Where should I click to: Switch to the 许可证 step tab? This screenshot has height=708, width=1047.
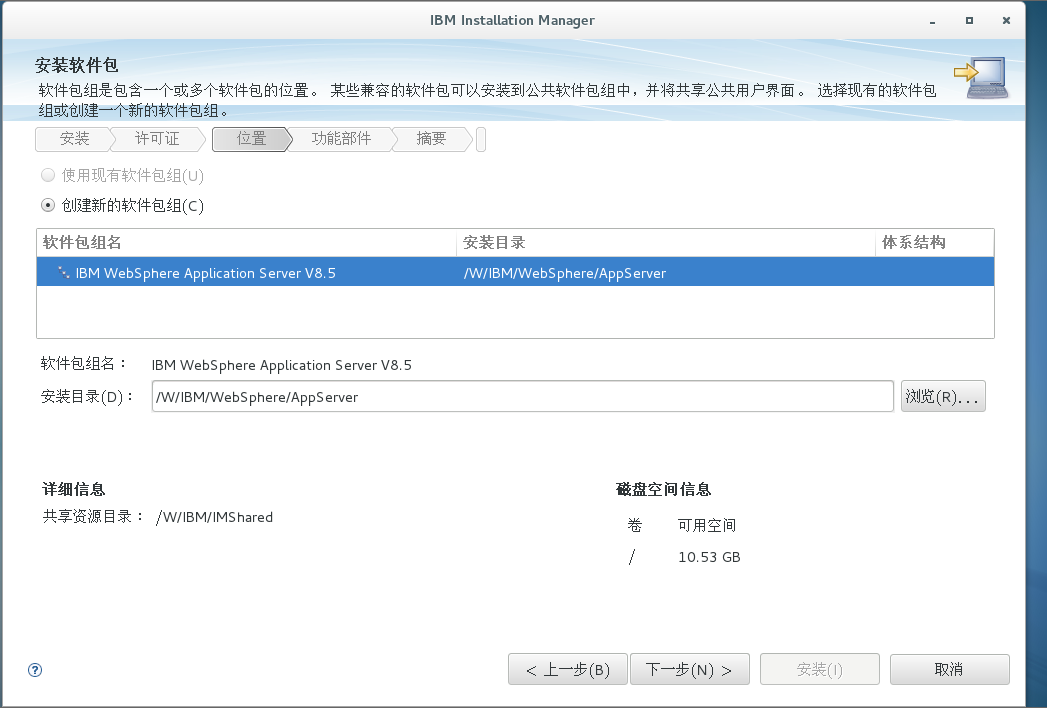tap(158, 139)
